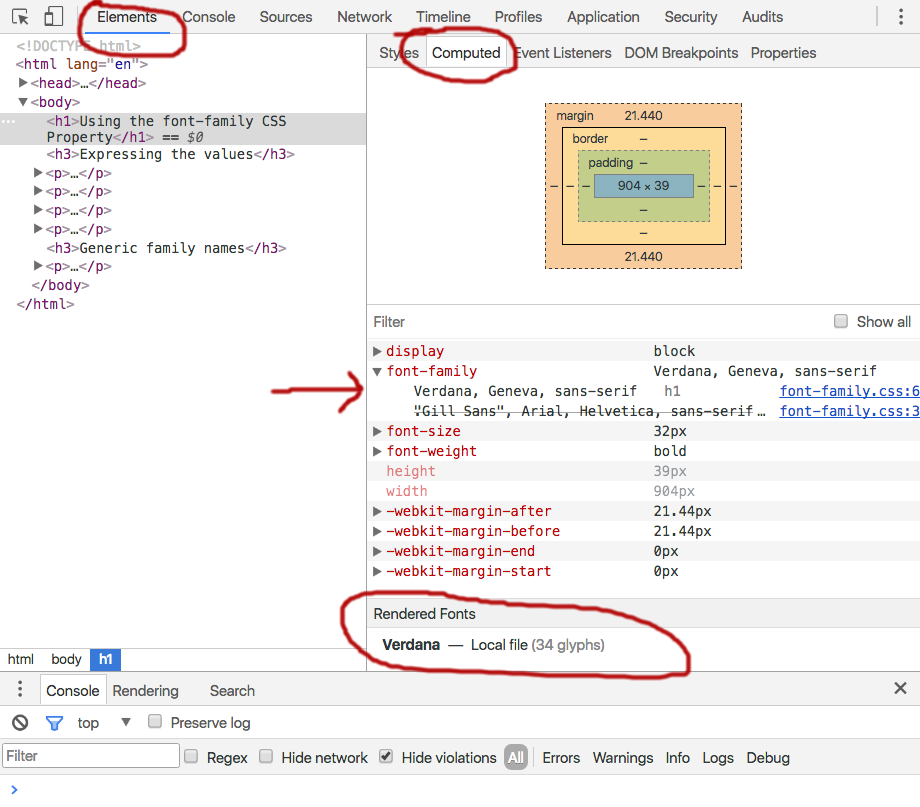Select the h3 Expressing the values node
The height and width of the screenshot is (807, 920).
click(171, 154)
